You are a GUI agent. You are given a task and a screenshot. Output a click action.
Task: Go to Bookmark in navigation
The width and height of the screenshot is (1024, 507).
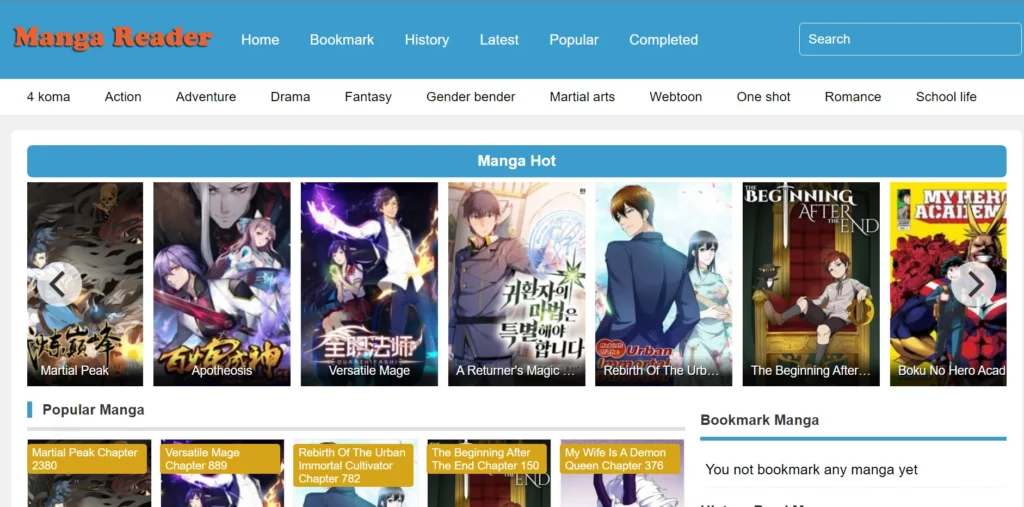342,40
